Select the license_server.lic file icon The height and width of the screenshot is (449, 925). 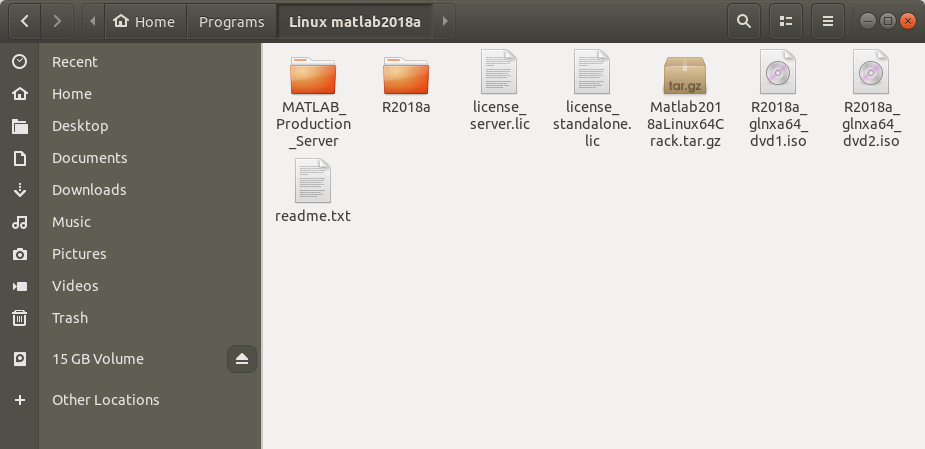(499, 71)
